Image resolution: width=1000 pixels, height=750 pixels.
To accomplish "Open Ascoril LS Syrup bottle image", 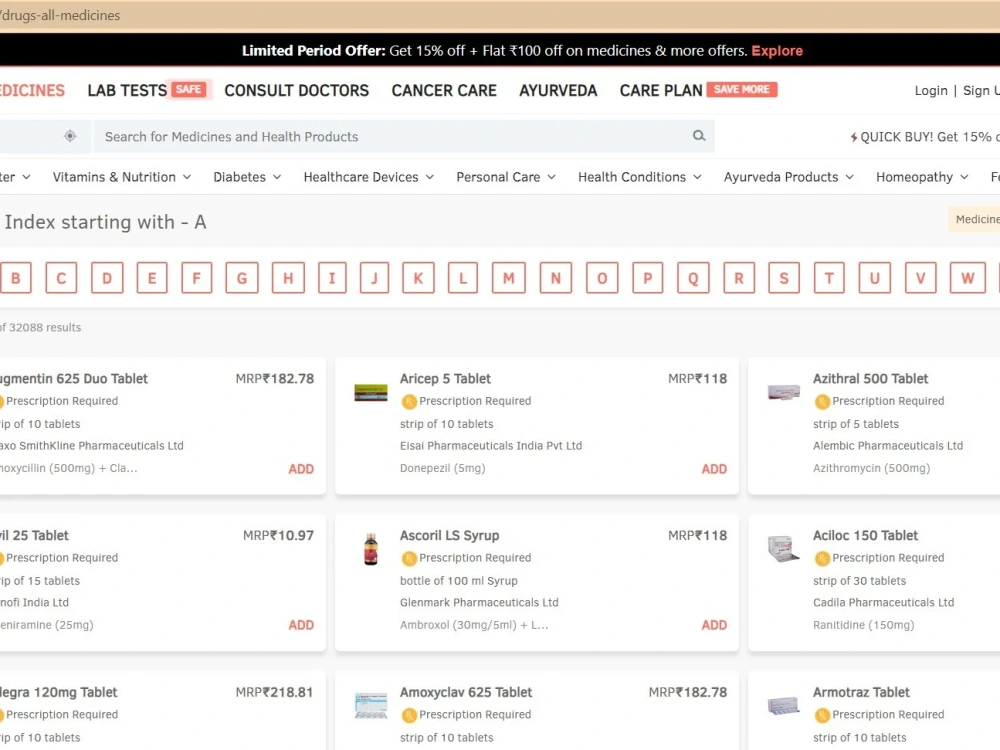I will (371, 548).
